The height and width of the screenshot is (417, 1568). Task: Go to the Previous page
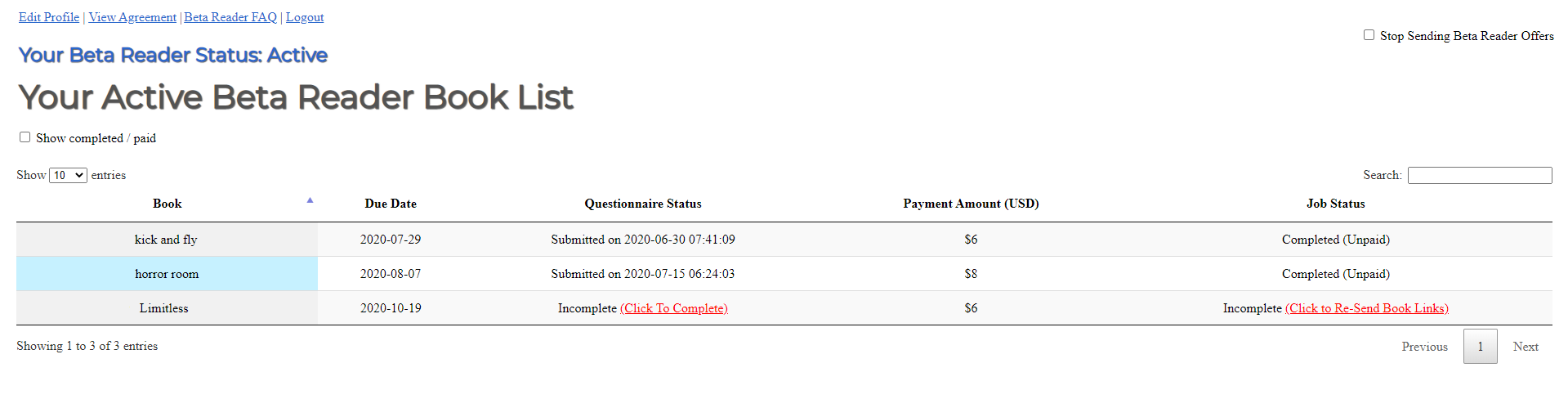pyautogui.click(x=1424, y=347)
